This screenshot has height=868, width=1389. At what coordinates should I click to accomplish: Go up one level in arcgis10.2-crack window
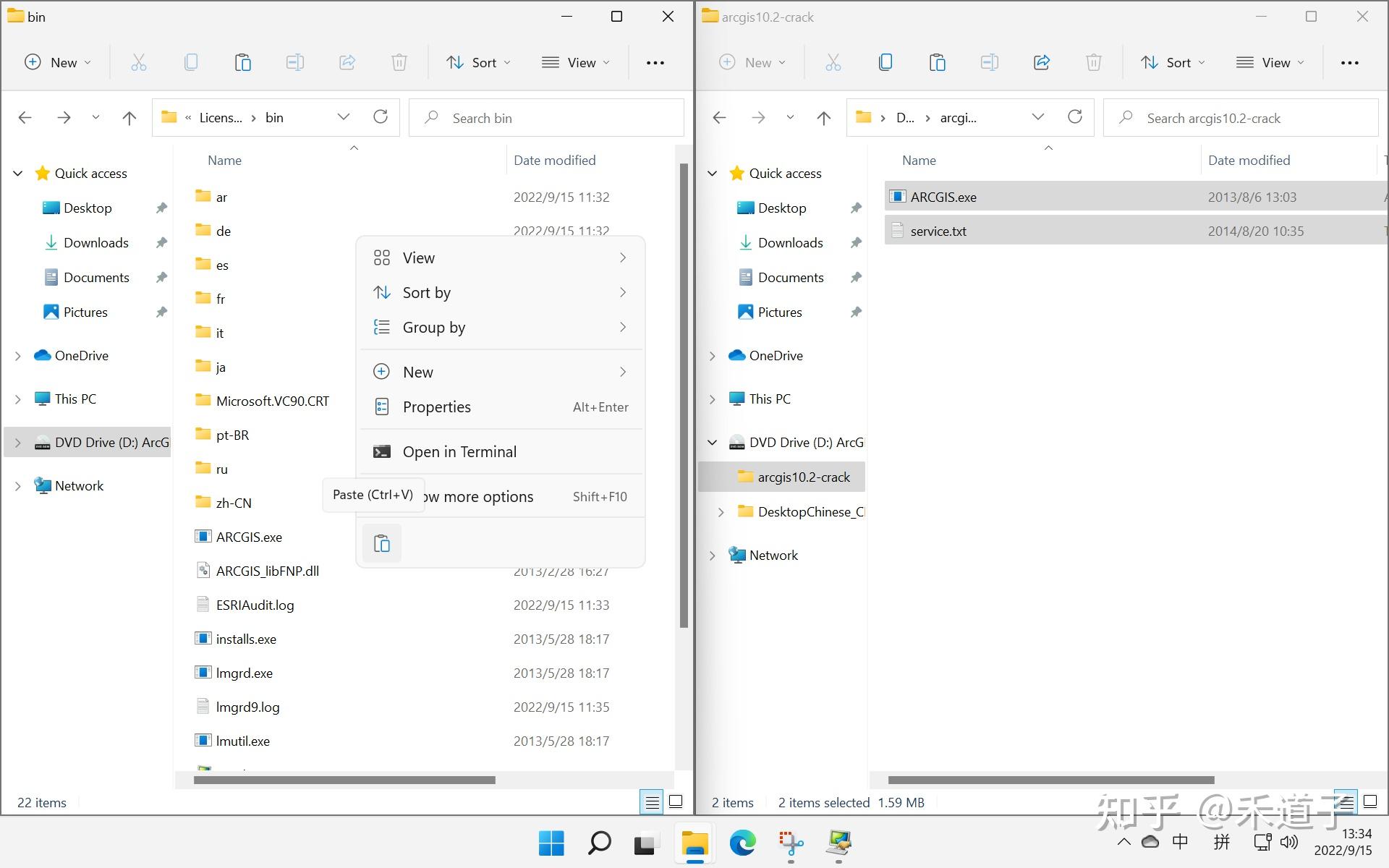pos(824,118)
